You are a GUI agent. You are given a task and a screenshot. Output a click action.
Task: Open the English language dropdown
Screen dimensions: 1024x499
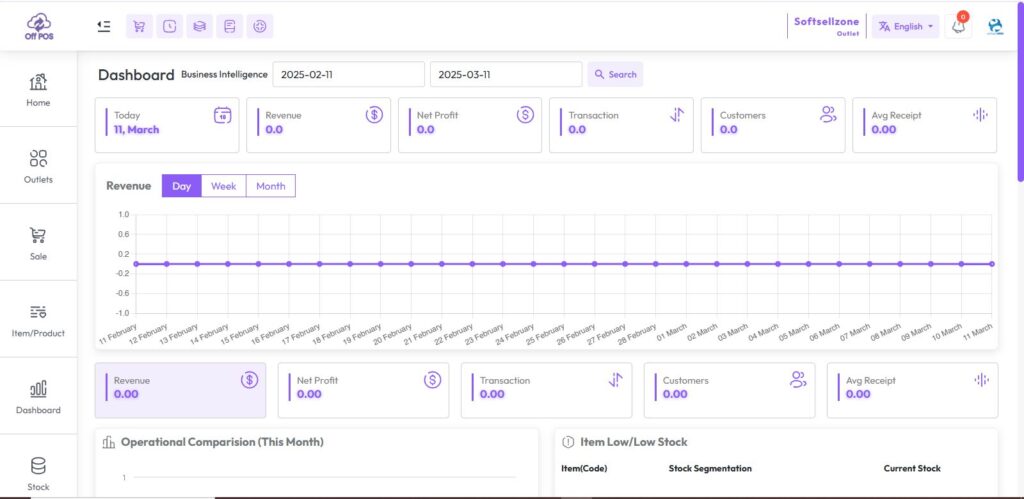905,27
